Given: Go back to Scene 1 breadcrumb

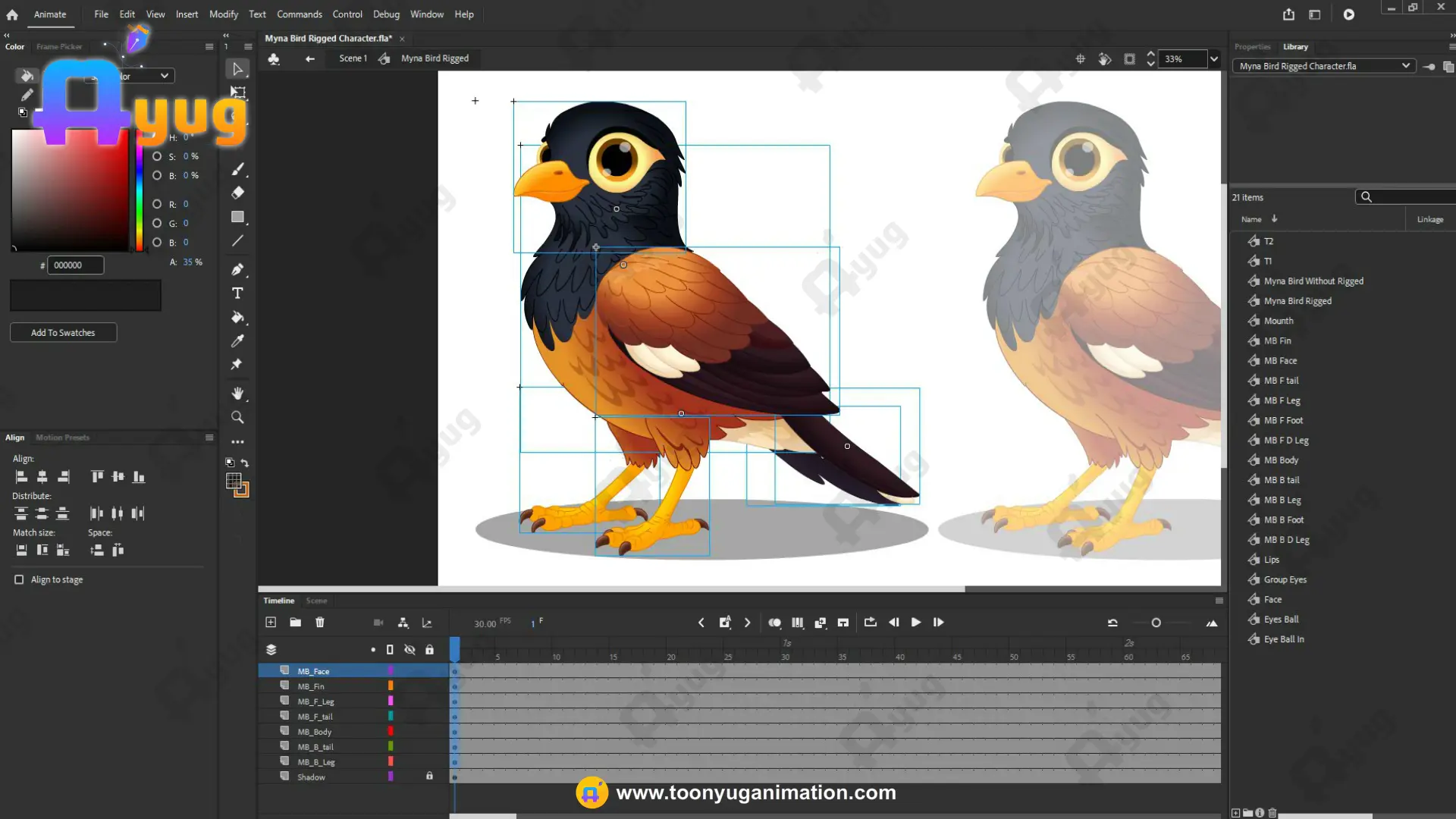Looking at the screenshot, I should click(353, 58).
